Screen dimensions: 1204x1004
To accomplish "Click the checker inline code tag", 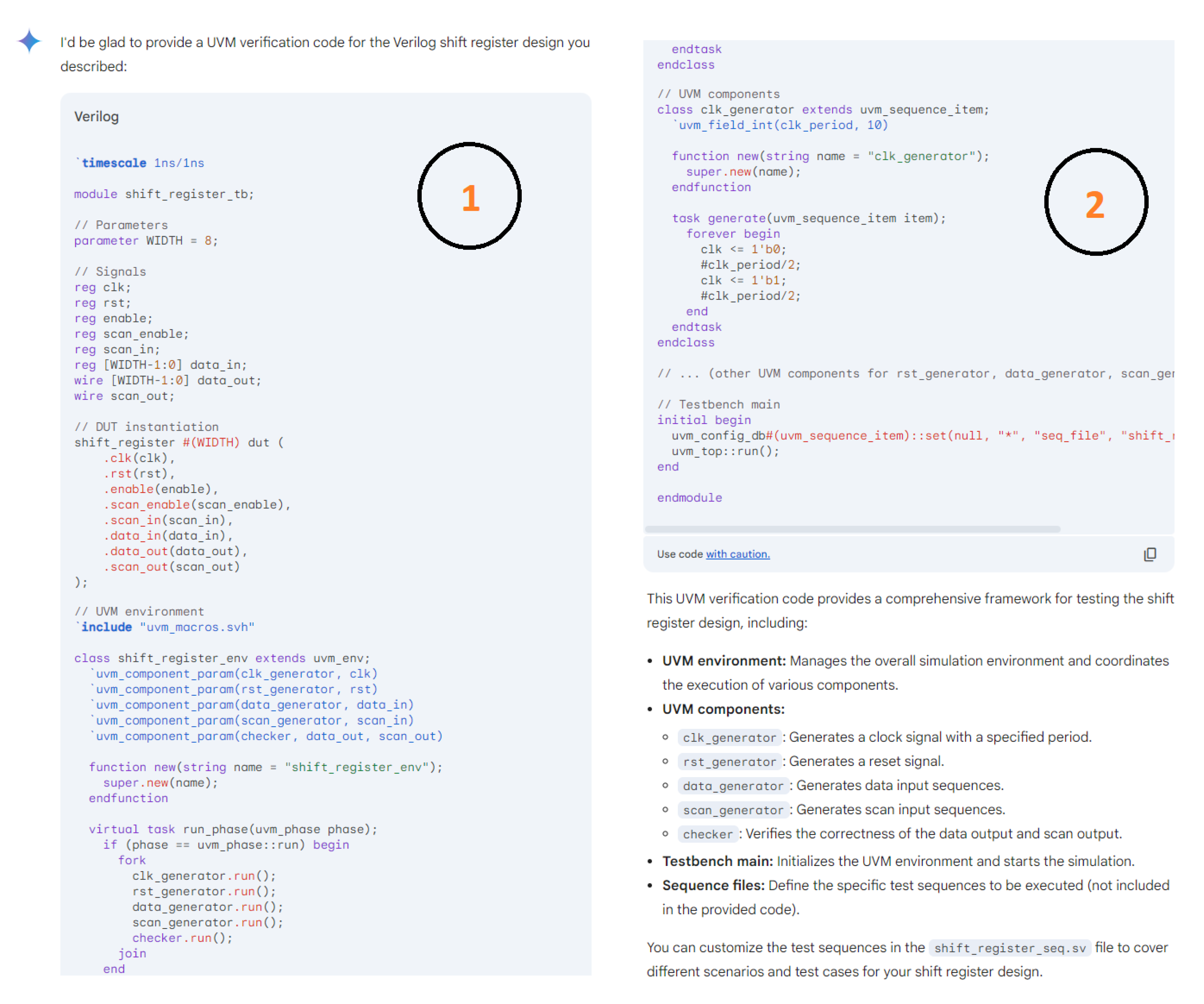I will tap(707, 834).
